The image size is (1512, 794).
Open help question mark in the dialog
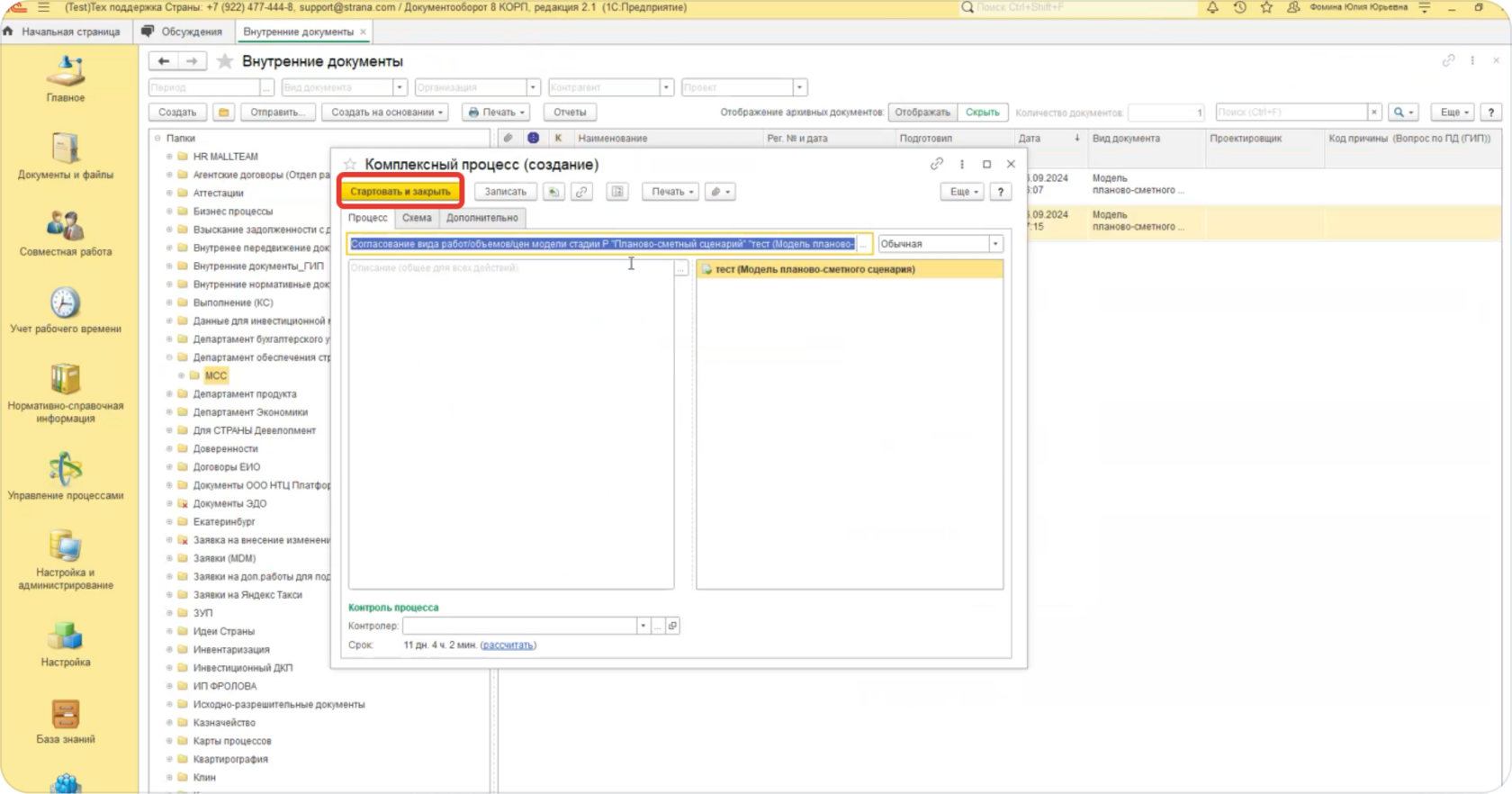(1000, 192)
